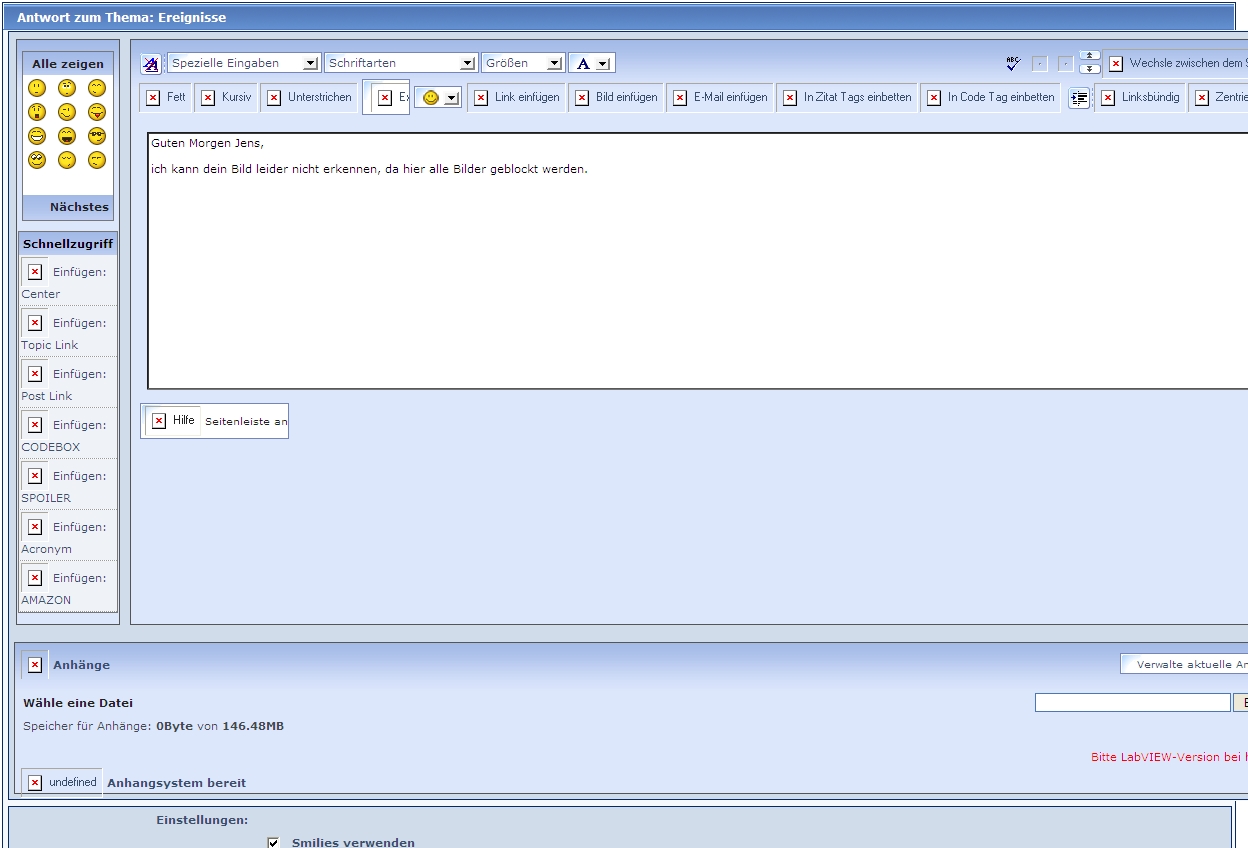The image size is (1248, 848).
Task: Click the remove formatting icon
Action: coord(151,63)
